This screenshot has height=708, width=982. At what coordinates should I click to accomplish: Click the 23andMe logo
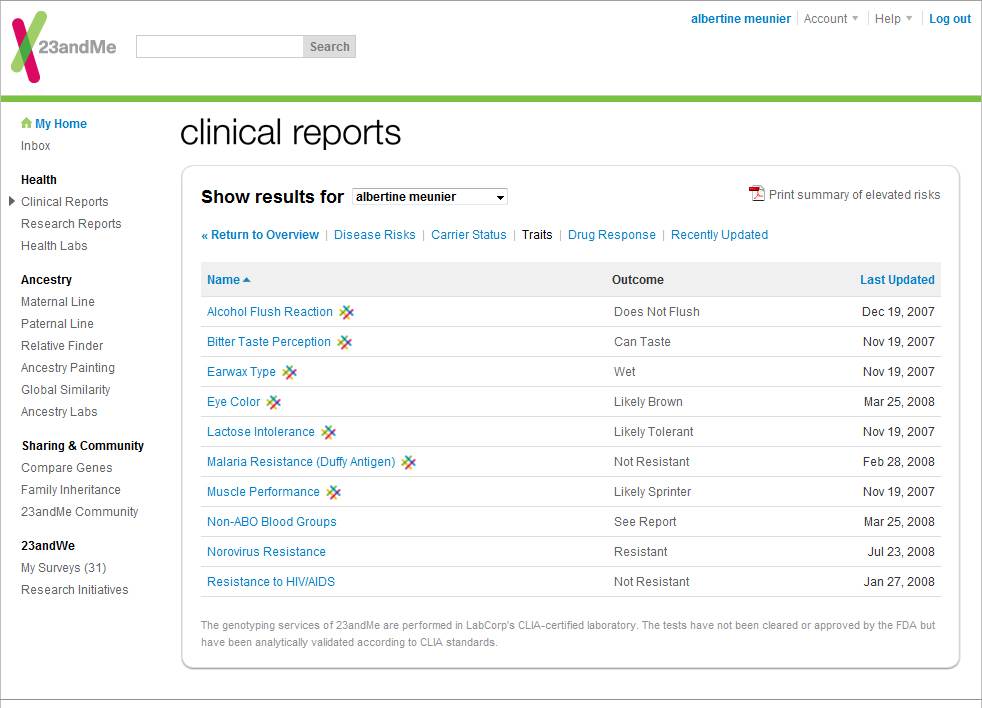(64, 47)
